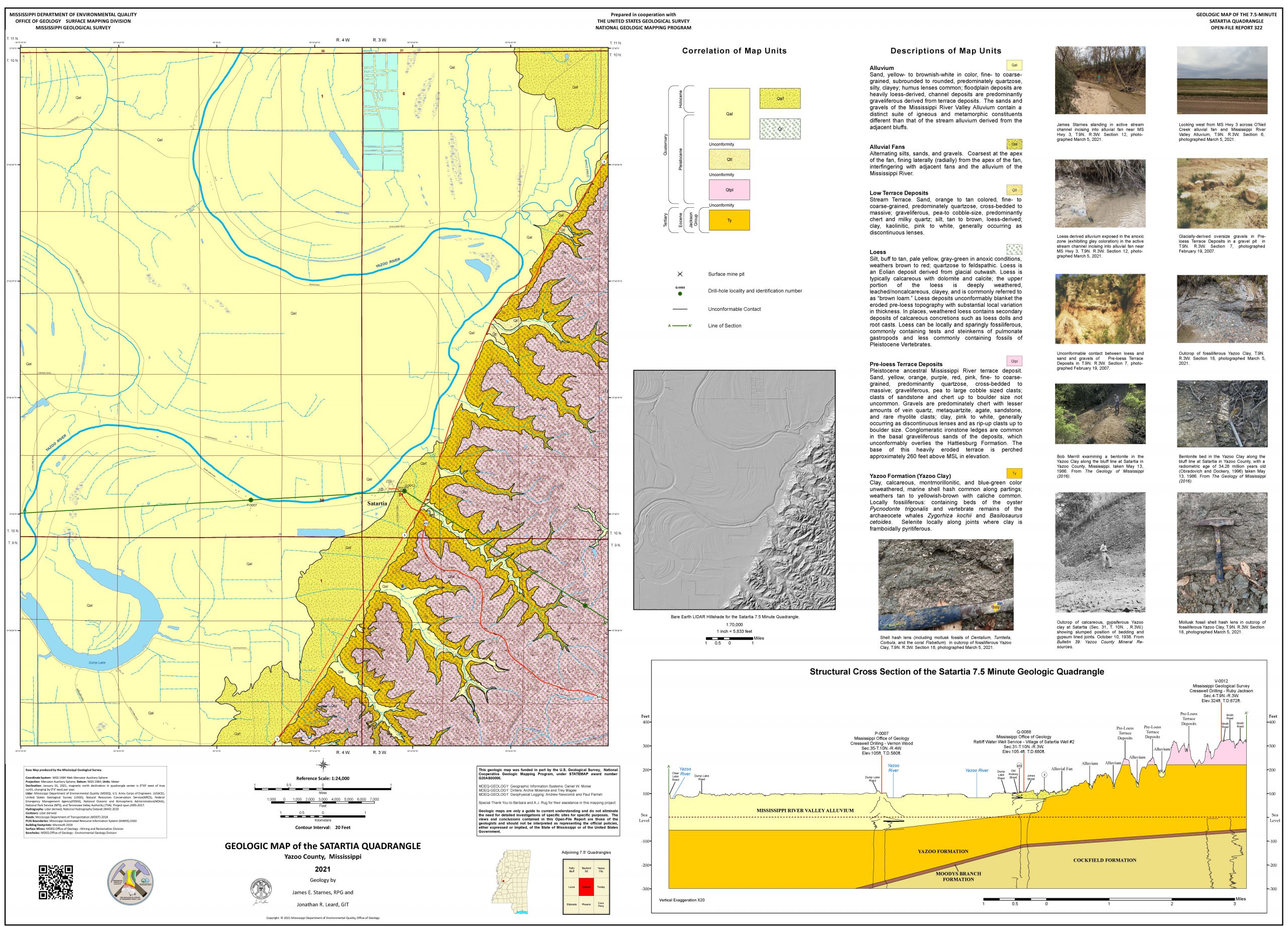Select the pink Qtpl swatch in Correlation chart
1288x927 pixels.
pos(729,190)
